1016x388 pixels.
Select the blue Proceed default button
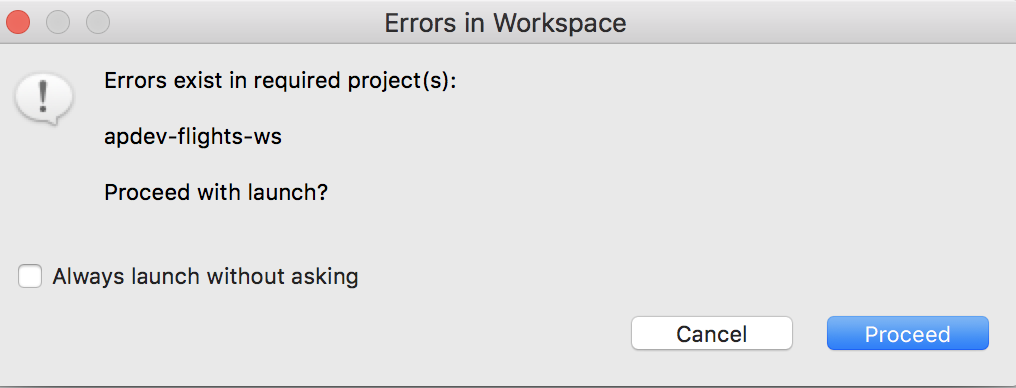(908, 334)
